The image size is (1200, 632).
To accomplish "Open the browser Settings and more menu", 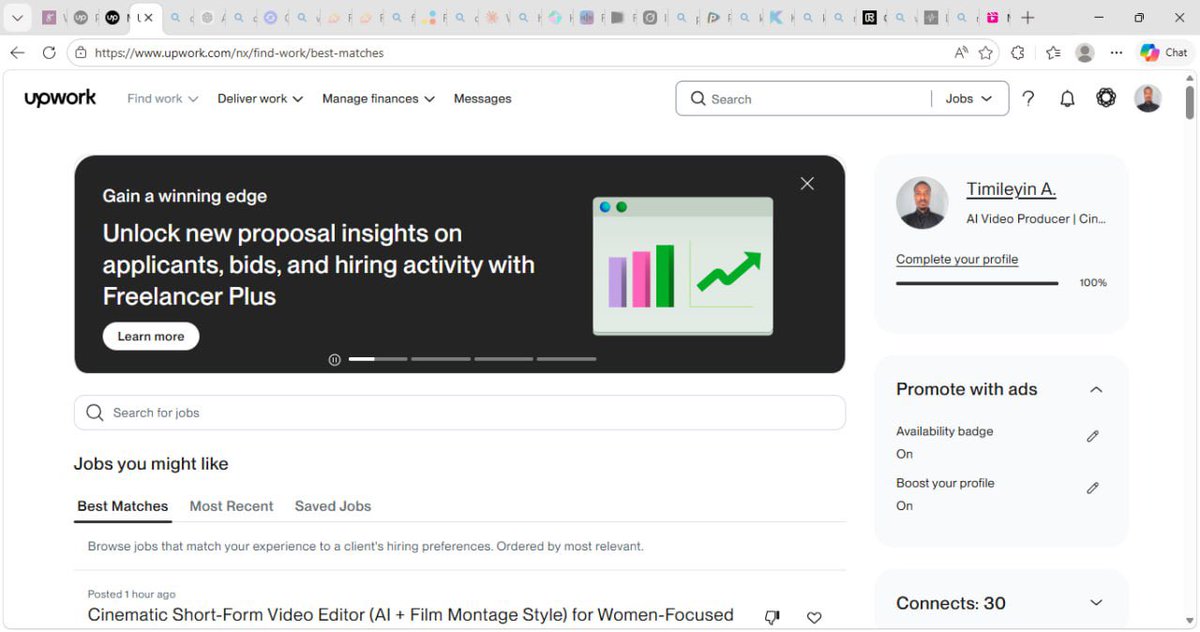I will point(1117,53).
